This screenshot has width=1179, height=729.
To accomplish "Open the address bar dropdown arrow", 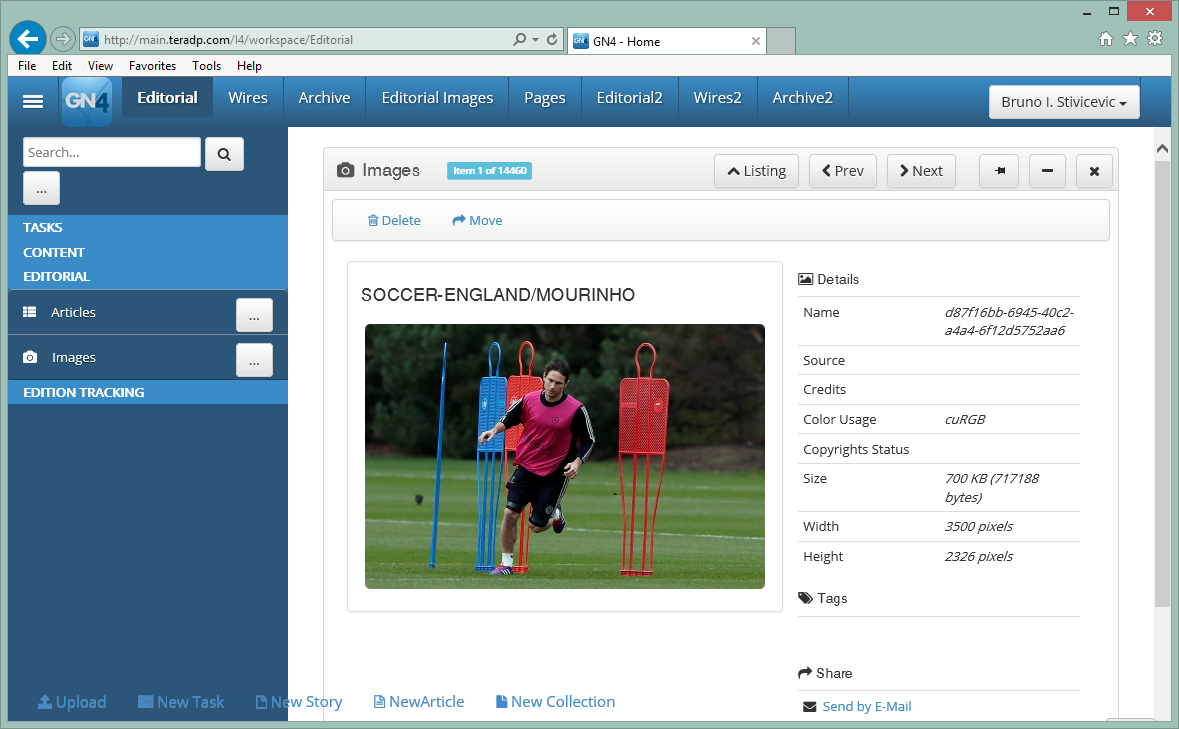I will 535,39.
